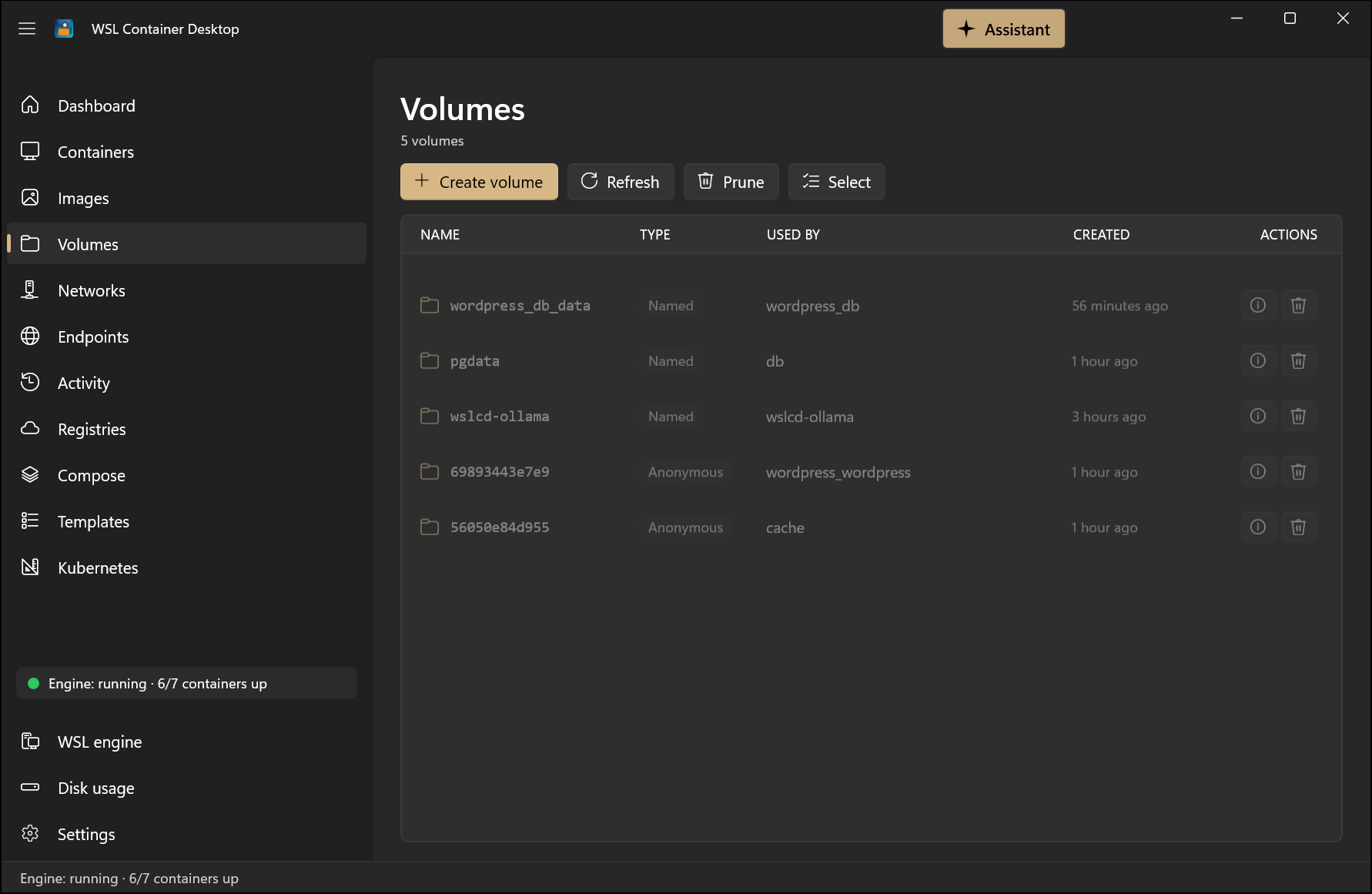Image resolution: width=1372 pixels, height=894 pixels.
Task: Click the info icon for wordpress_db_data
Action: [x=1258, y=306]
